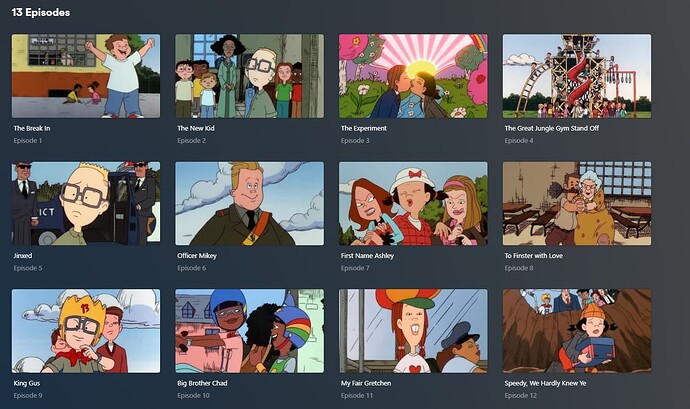The height and width of the screenshot is (409, 690).
Task: Select The Experiment episode thumbnail
Action: tap(413, 76)
